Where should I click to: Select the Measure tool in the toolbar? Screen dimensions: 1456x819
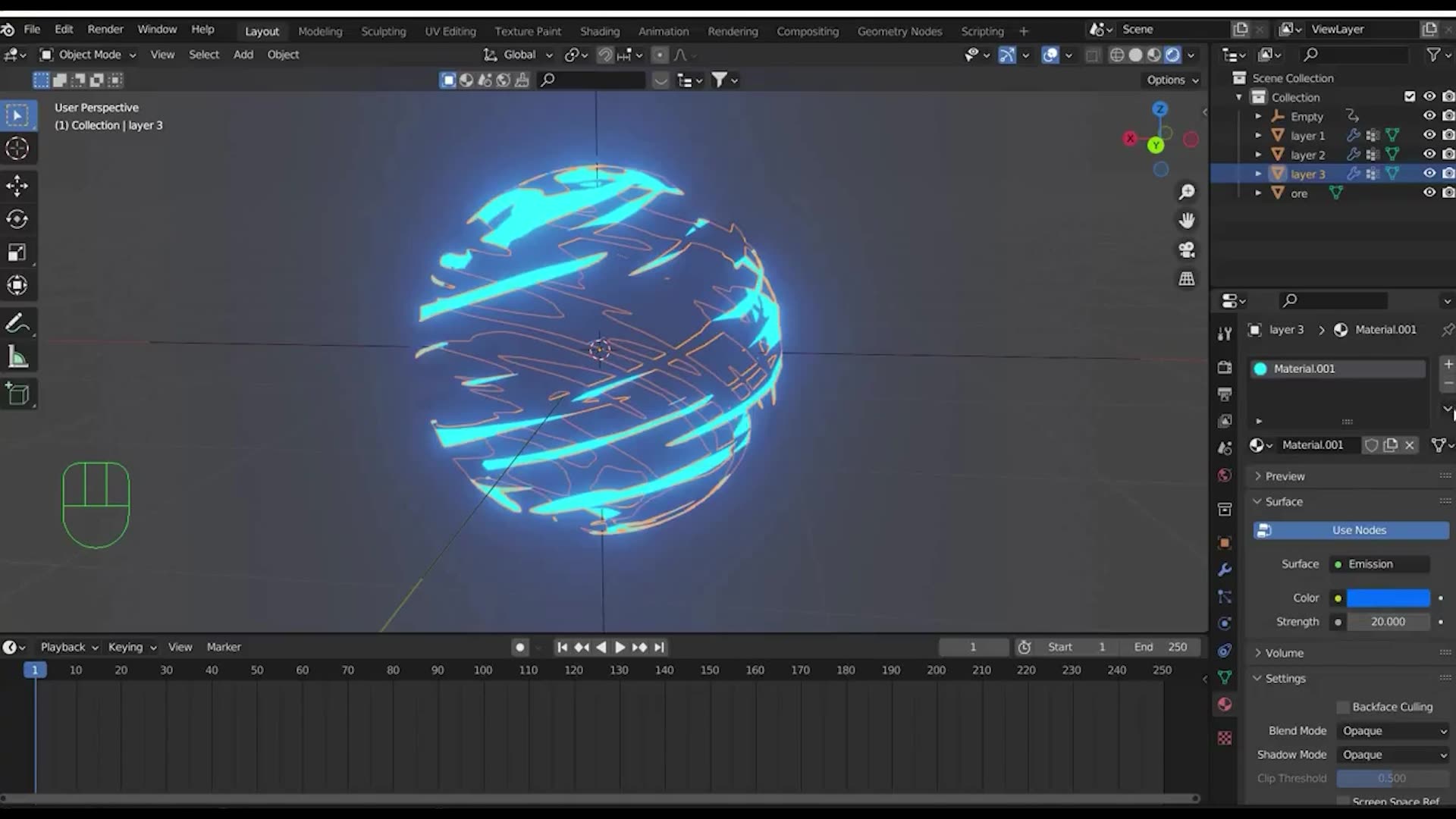click(17, 356)
